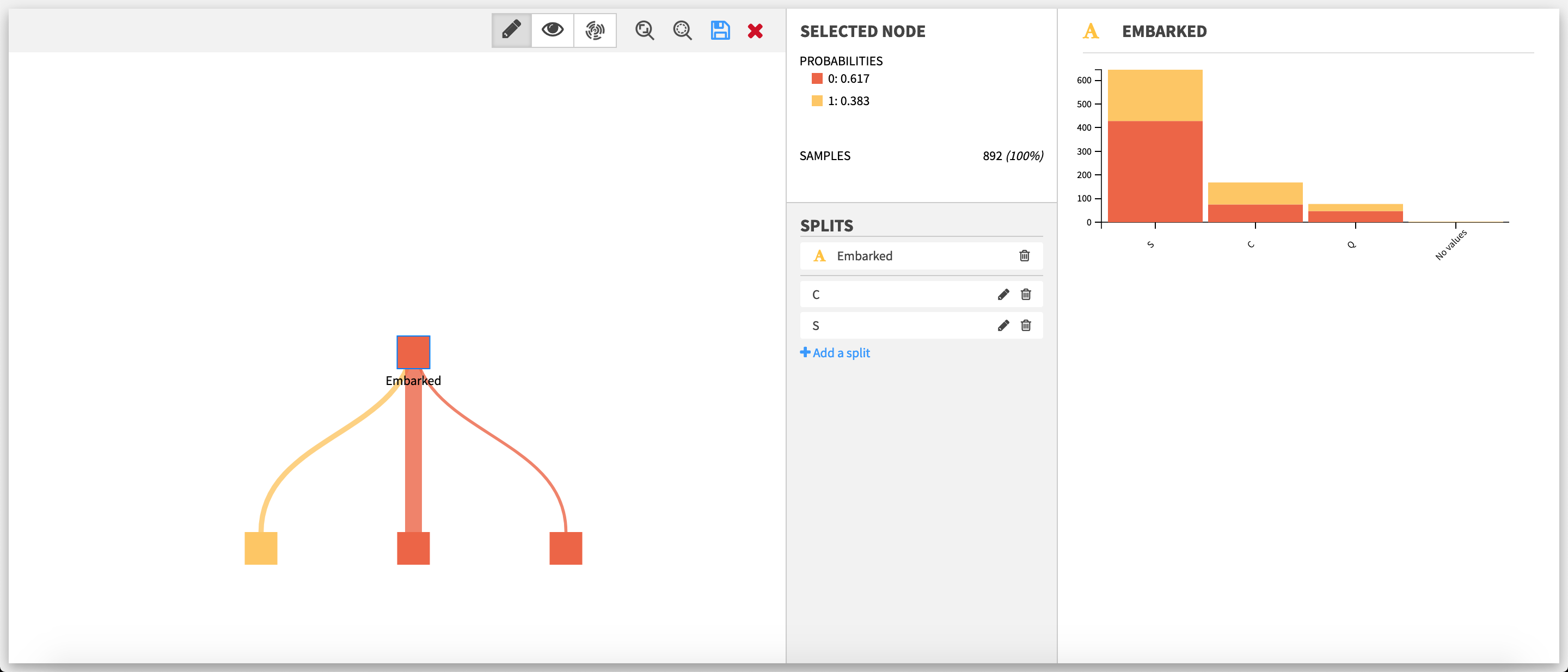Click the zoom in tool
Viewport: 1568px width, 672px height.
click(645, 30)
